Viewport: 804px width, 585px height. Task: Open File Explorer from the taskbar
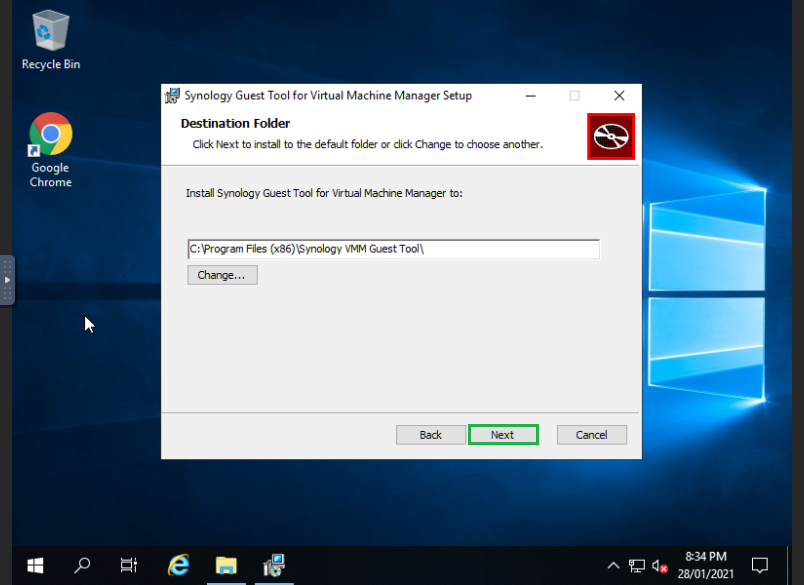pyautogui.click(x=226, y=565)
